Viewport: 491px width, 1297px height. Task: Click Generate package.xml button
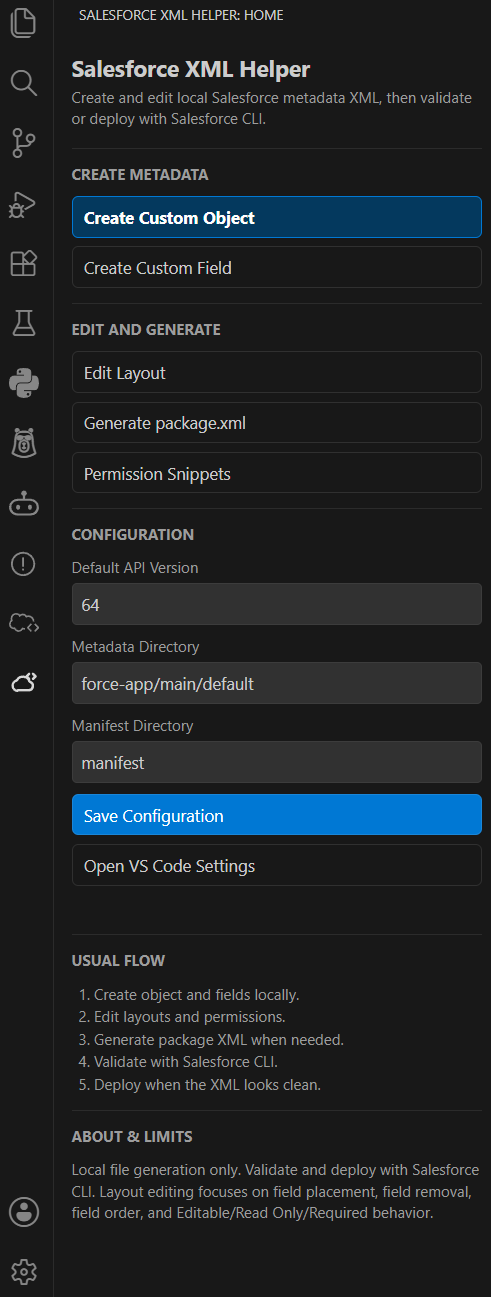277,423
